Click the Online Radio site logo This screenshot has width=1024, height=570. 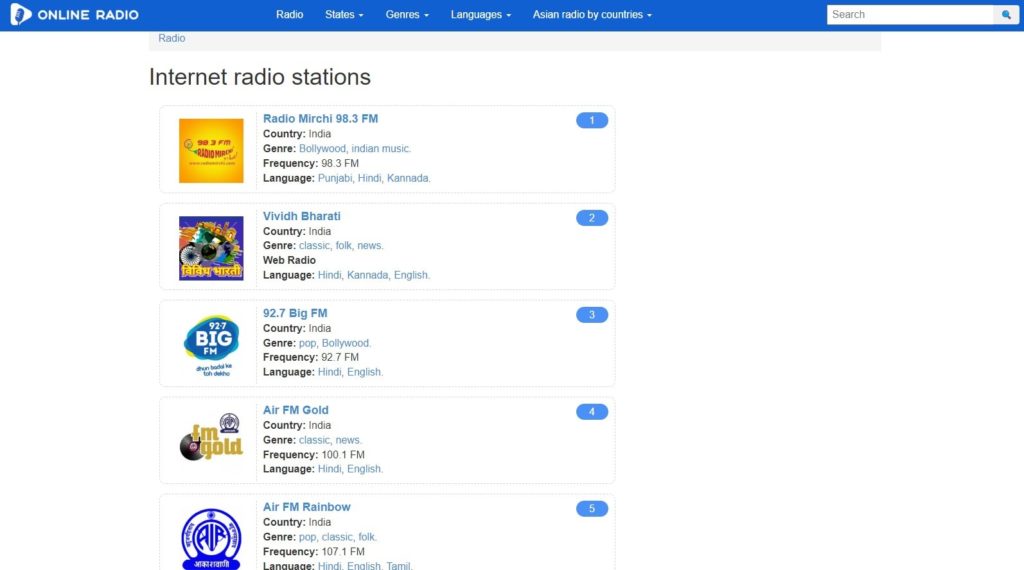point(74,15)
